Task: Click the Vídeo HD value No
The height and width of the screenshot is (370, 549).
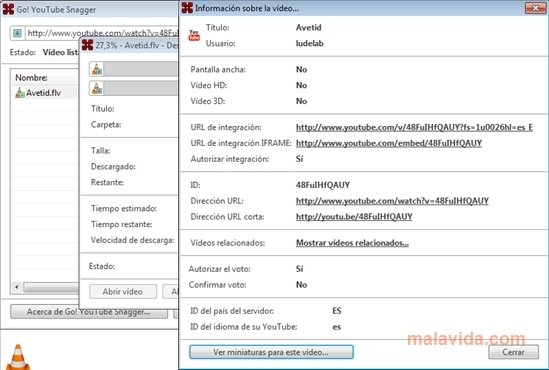Action: click(x=301, y=85)
